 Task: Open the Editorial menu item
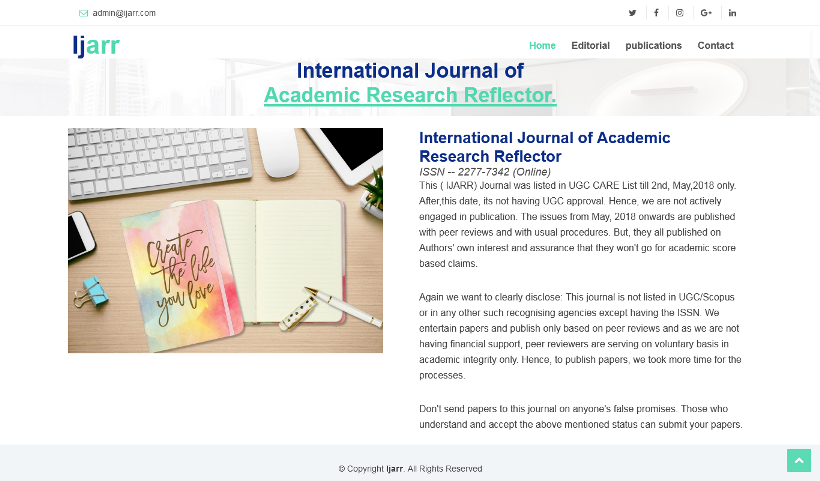click(x=590, y=46)
